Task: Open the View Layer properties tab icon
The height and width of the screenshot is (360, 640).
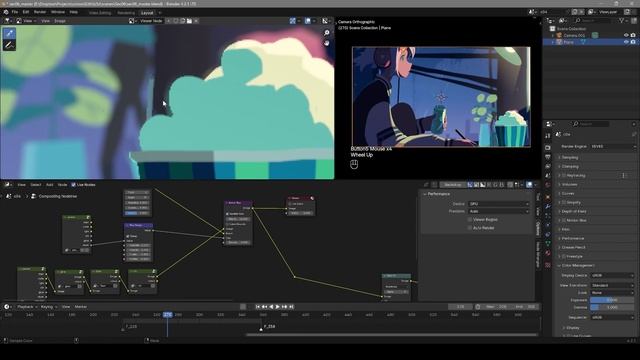Action: coord(548,166)
